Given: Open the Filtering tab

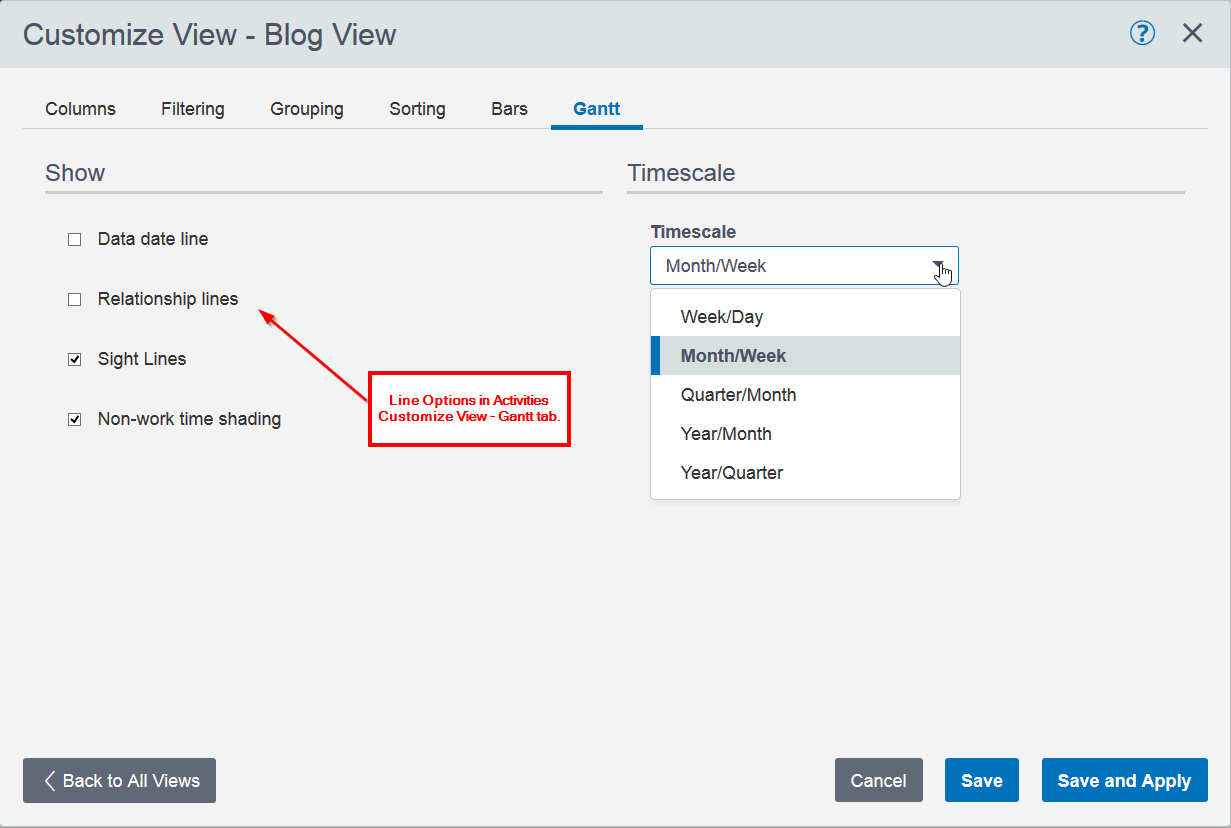Looking at the screenshot, I should [x=192, y=109].
